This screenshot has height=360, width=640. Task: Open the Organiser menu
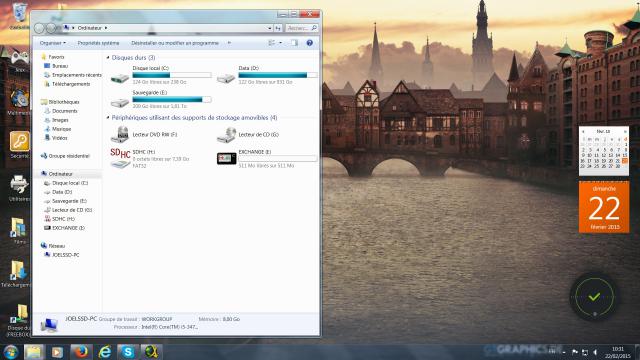(x=53, y=43)
